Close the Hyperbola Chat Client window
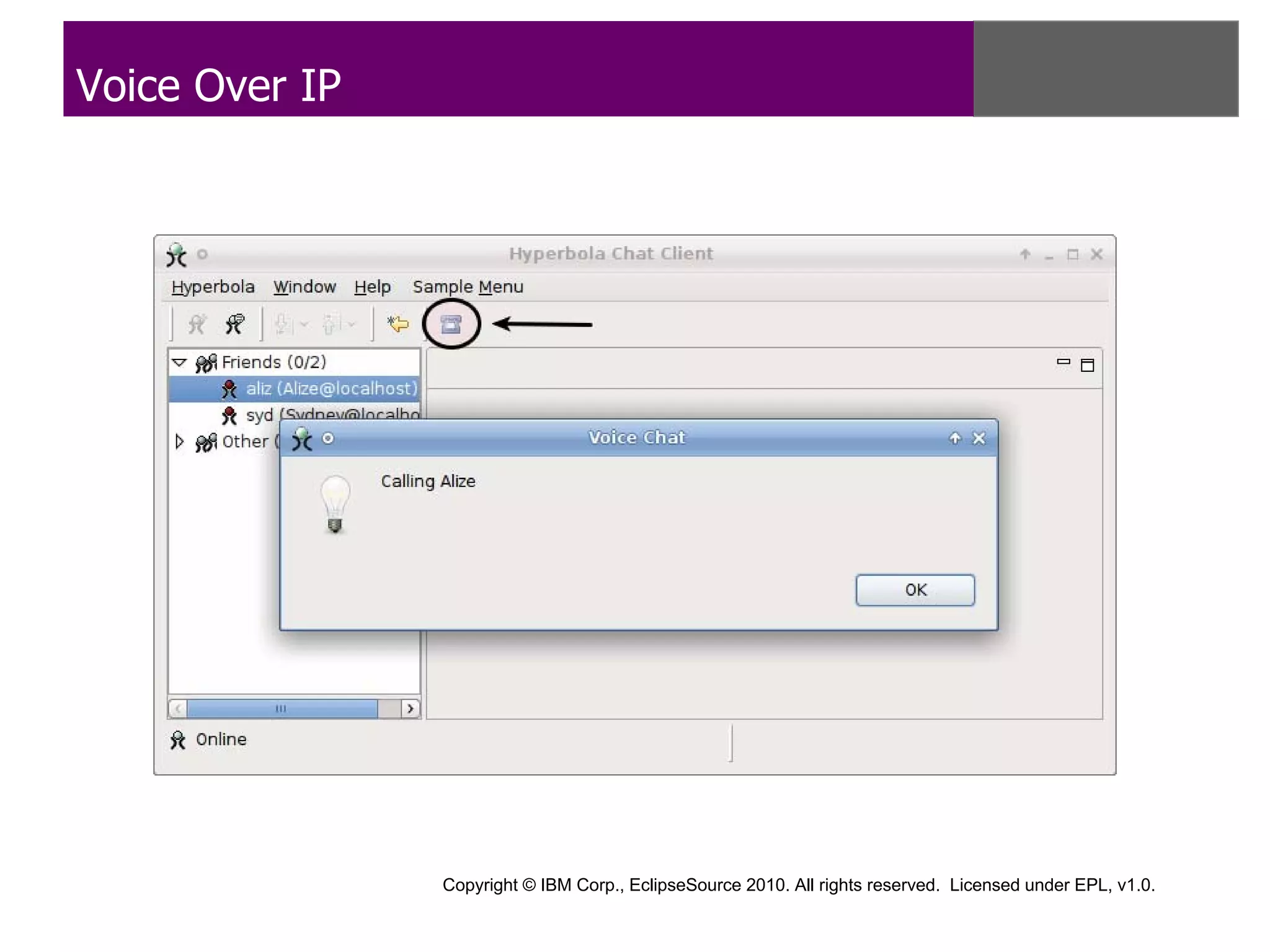This screenshot has width=1270, height=952. click(x=1096, y=254)
